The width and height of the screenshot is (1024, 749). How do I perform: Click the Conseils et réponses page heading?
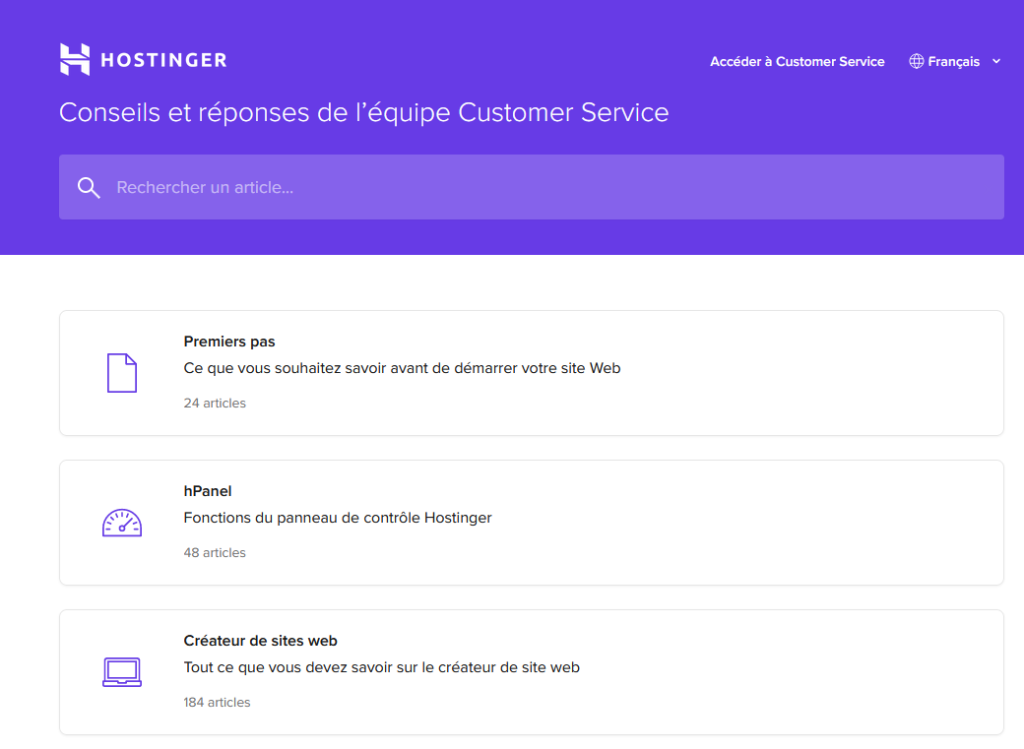pyautogui.click(x=364, y=113)
